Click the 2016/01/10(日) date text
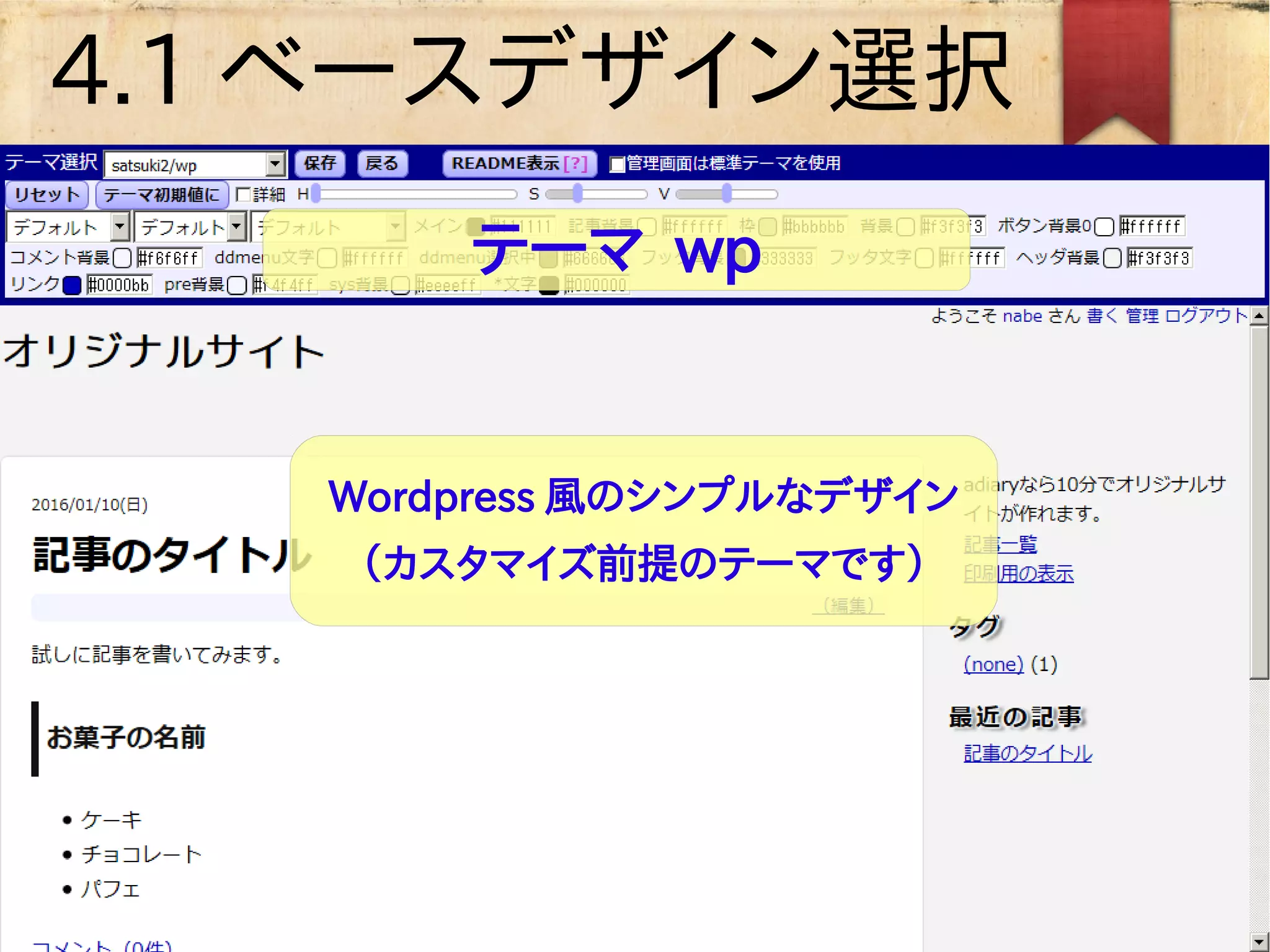The width and height of the screenshot is (1270, 952). click(x=90, y=505)
